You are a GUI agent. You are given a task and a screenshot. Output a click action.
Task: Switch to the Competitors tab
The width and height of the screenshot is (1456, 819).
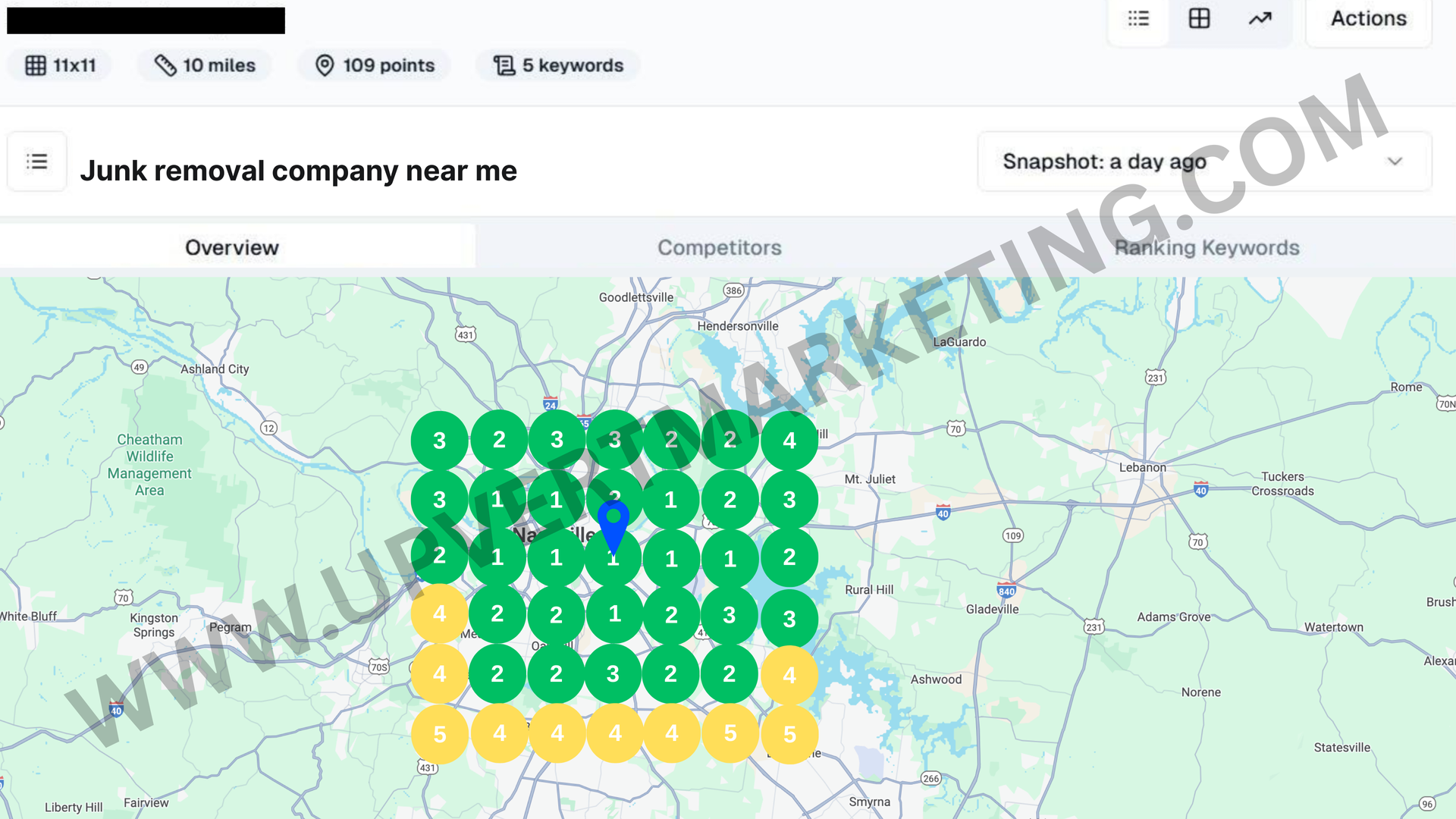click(x=719, y=247)
